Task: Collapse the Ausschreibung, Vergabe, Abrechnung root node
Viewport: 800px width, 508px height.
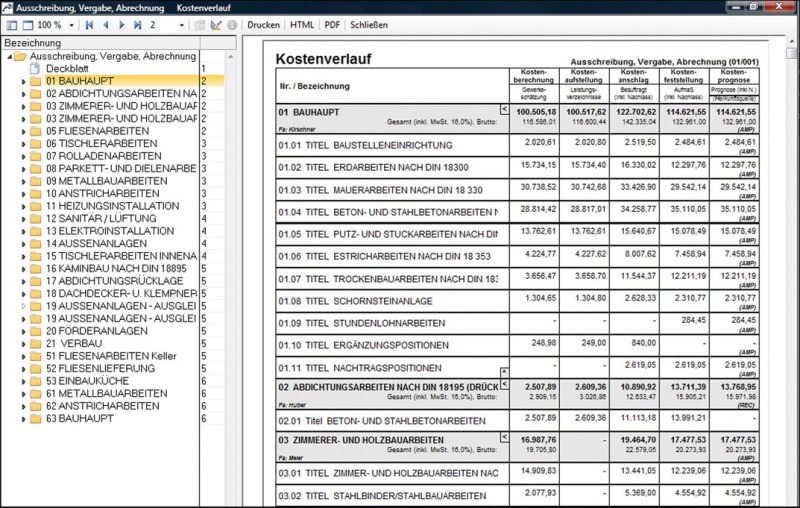Action: [x=10, y=57]
